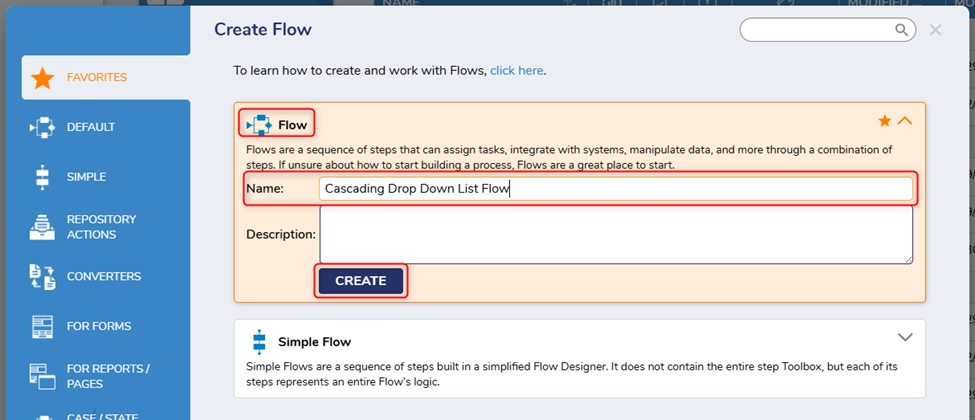Focus the search box in dialog header
Viewport: 975px width, 420px height.
pyautogui.click(x=815, y=30)
